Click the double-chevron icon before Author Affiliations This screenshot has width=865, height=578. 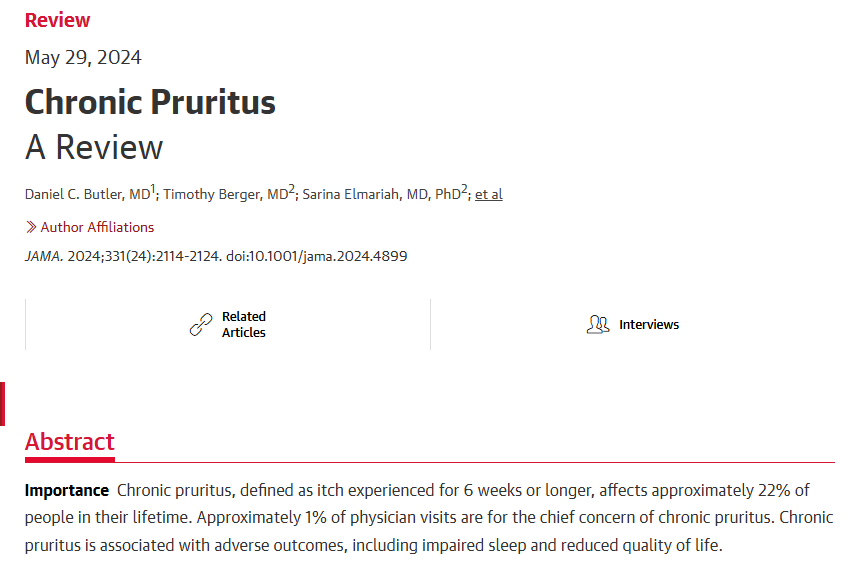click(x=31, y=227)
